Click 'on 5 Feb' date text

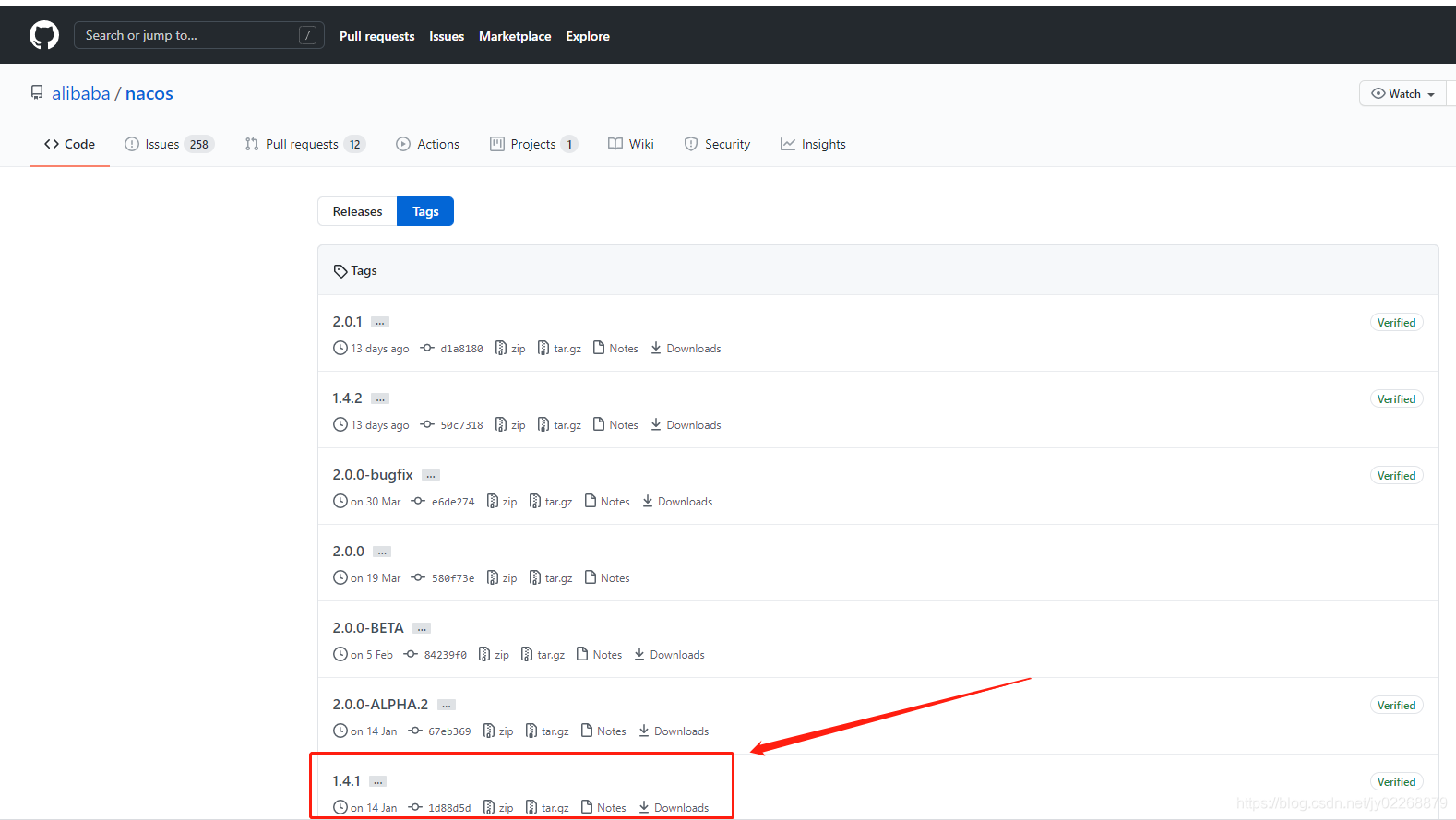372,655
